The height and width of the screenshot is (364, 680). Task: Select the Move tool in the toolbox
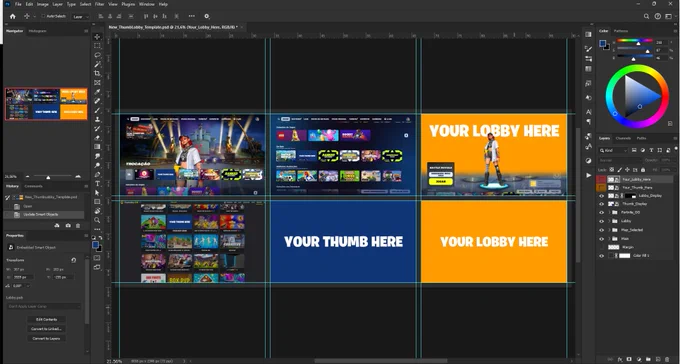coord(97,37)
